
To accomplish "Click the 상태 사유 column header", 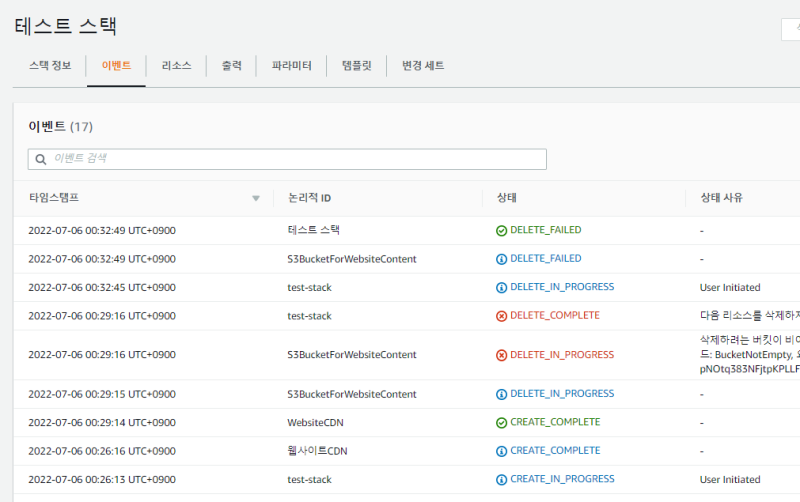I will [721, 198].
